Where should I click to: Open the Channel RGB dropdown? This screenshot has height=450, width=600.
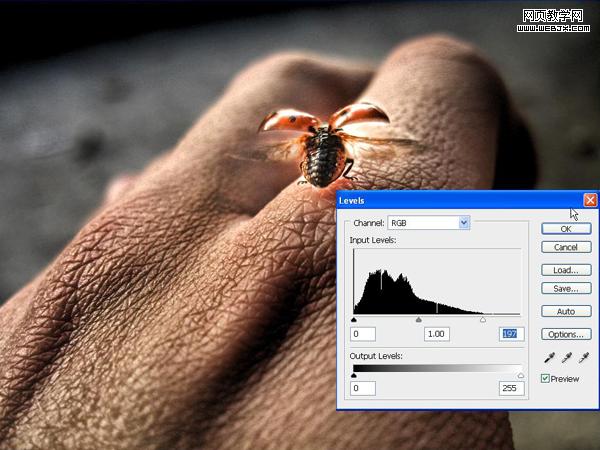pos(429,223)
